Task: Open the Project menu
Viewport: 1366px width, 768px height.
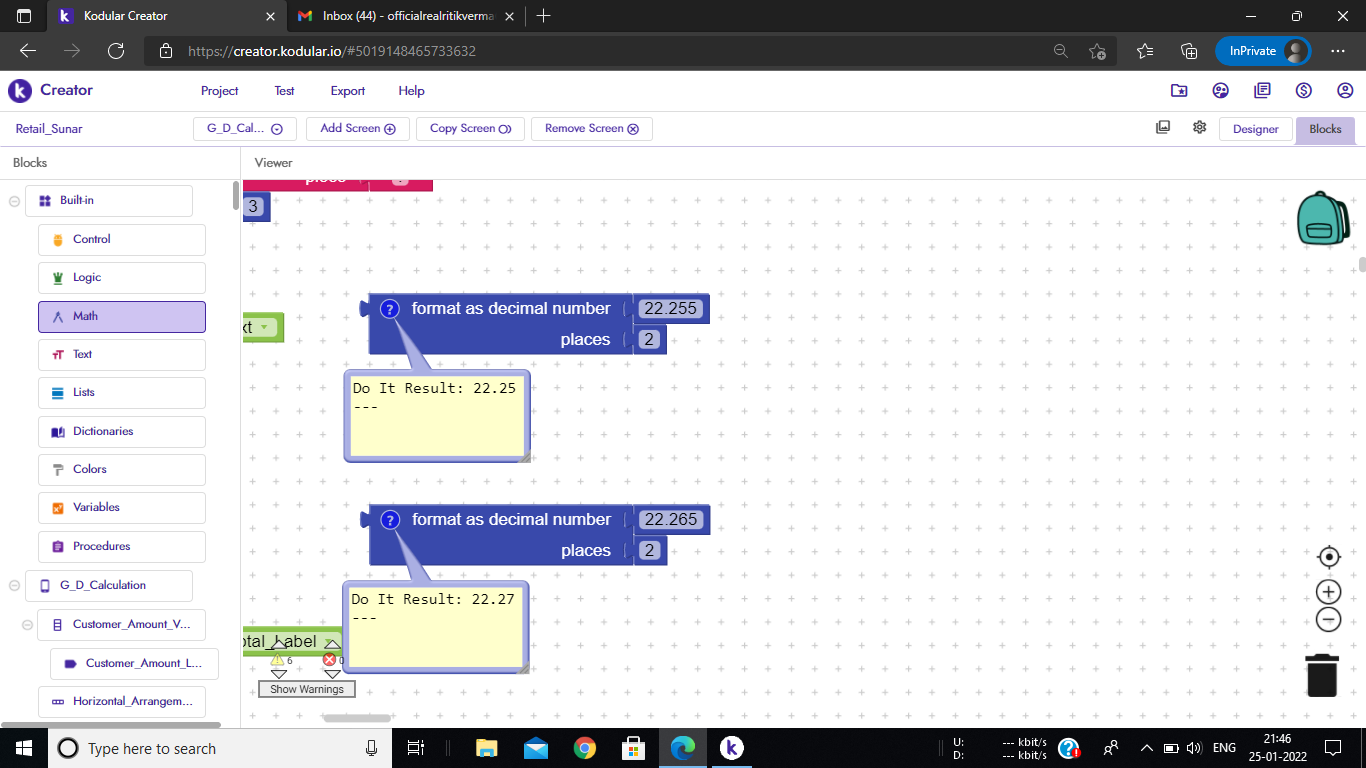Action: (x=219, y=90)
